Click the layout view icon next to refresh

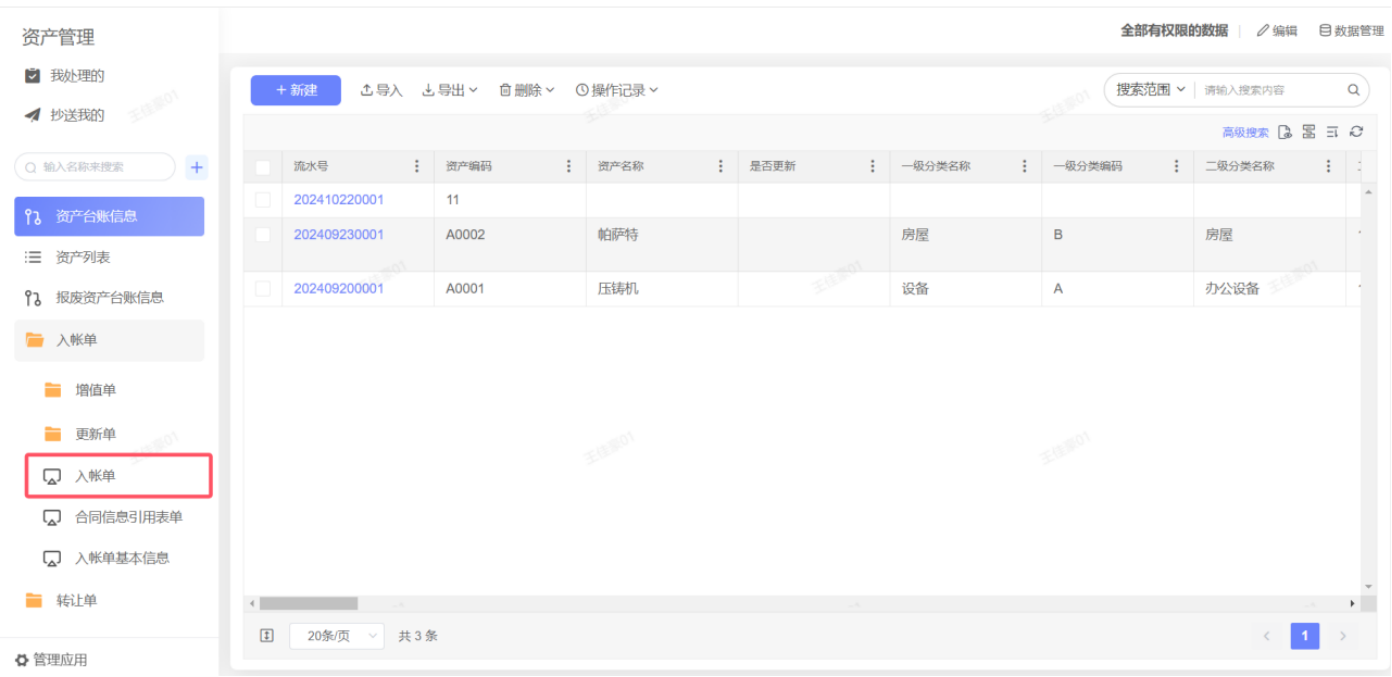(x=1309, y=132)
